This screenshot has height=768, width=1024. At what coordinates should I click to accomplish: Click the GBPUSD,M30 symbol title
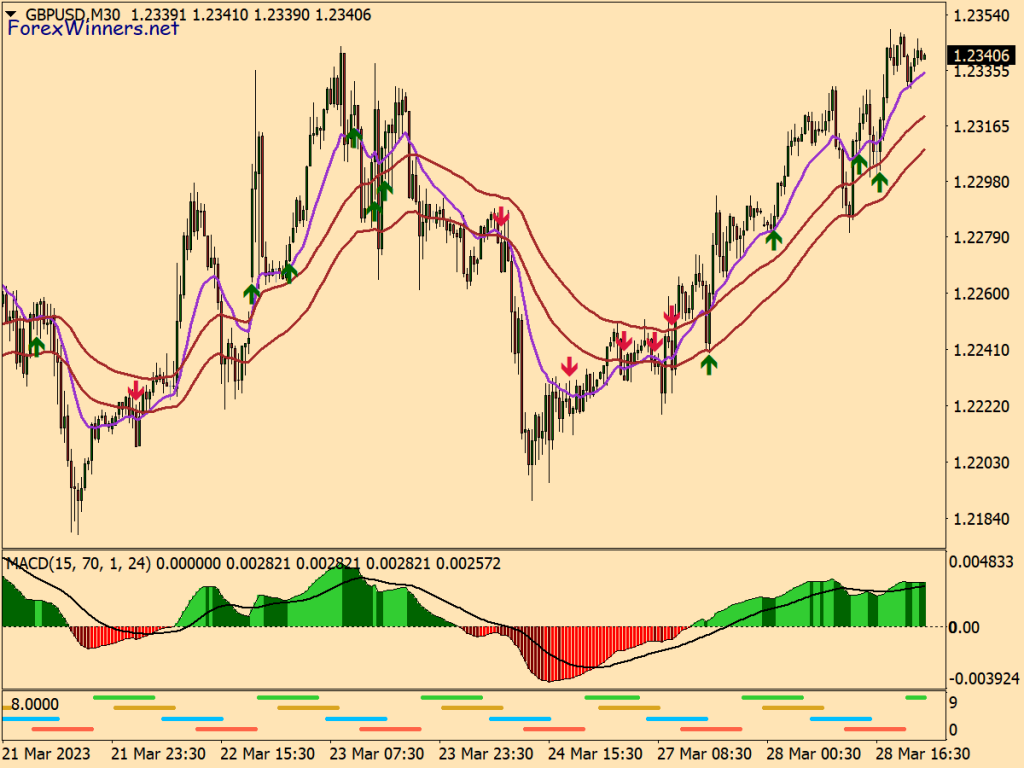coord(72,14)
